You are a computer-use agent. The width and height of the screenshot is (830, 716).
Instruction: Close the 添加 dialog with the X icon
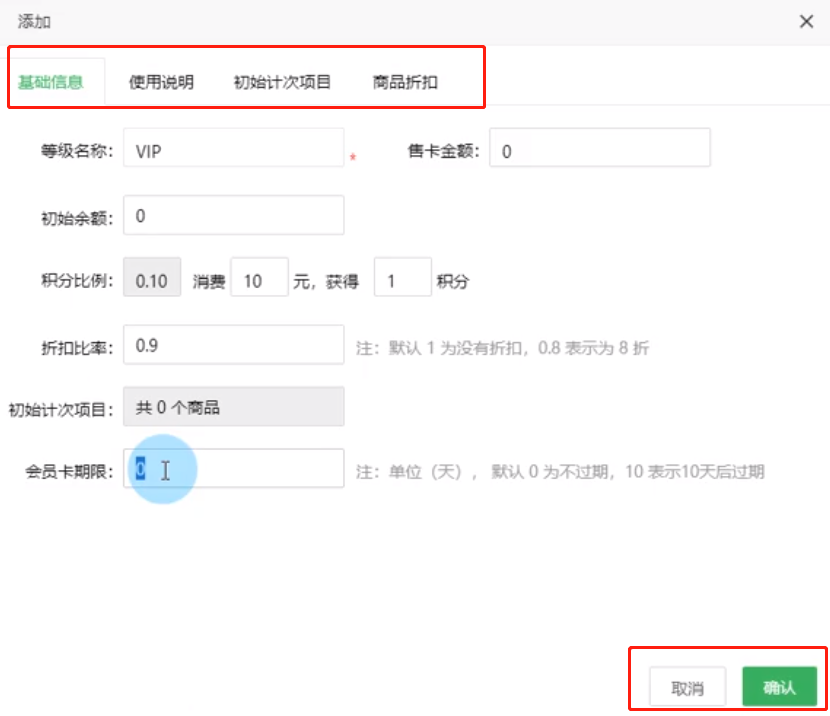[x=806, y=22]
